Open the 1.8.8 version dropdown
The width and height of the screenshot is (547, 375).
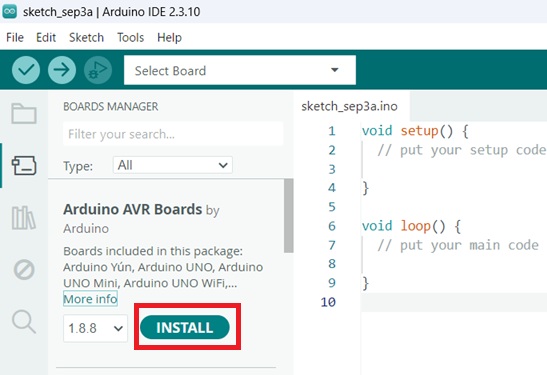click(95, 328)
